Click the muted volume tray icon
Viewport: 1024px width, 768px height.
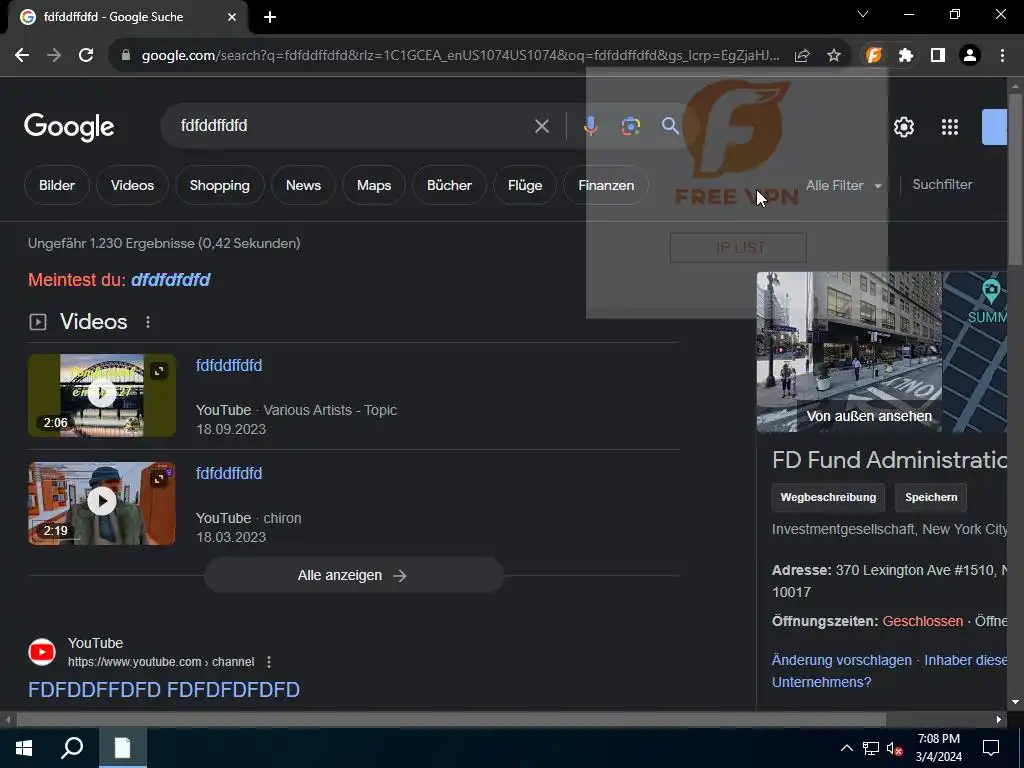pyautogui.click(x=895, y=748)
